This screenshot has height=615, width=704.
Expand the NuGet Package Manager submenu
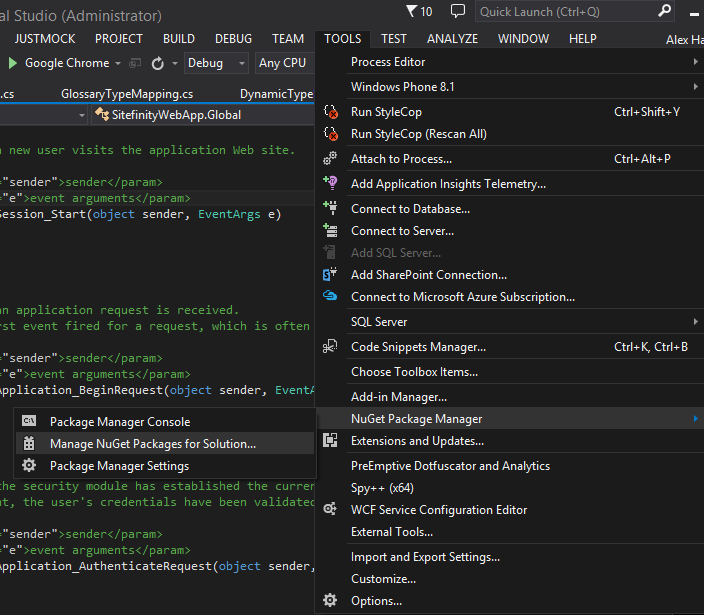pyautogui.click(x=695, y=418)
